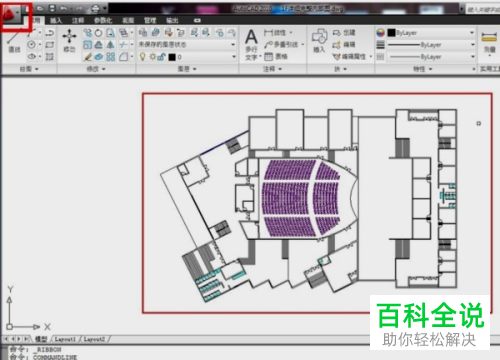
Task: Click the Hatch tool in Draw panel
Action: [50, 57]
